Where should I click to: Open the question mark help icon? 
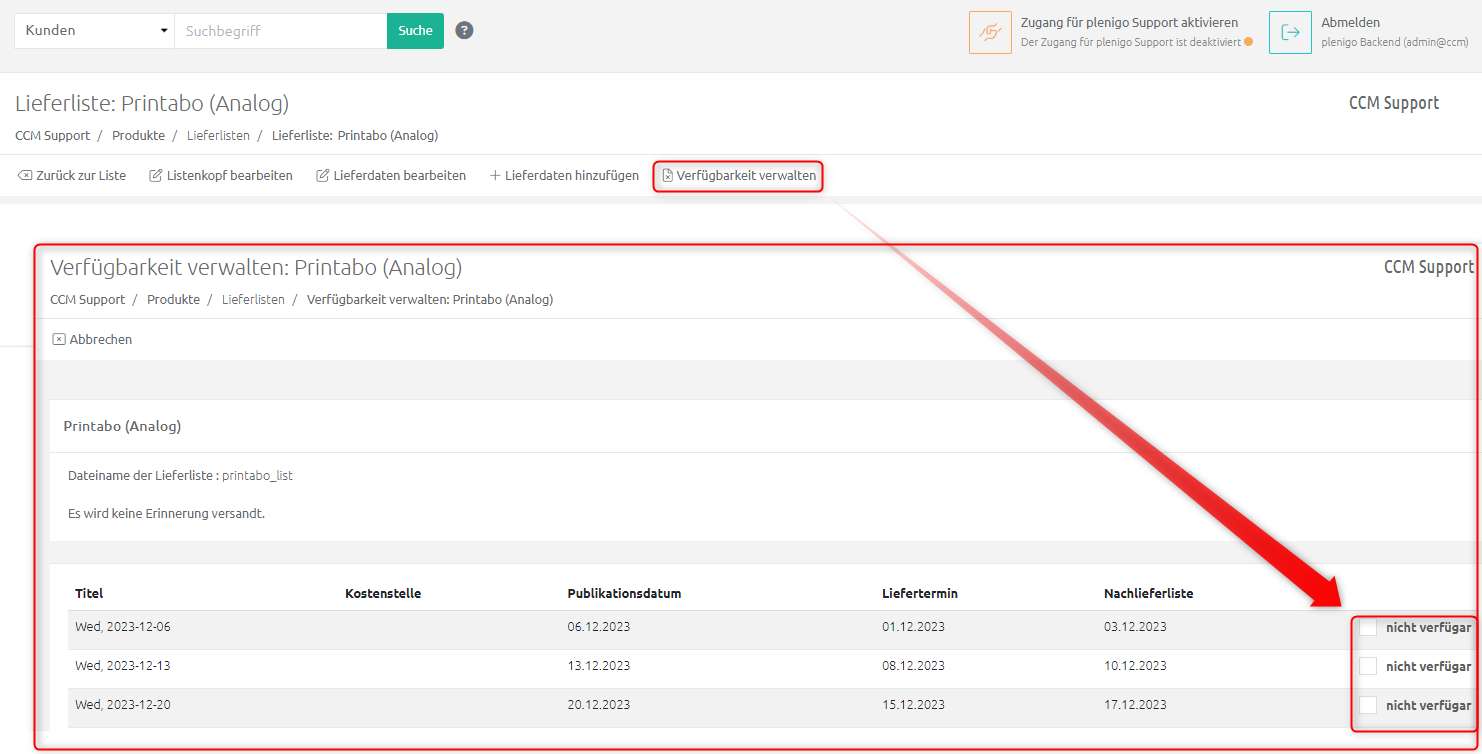(464, 31)
